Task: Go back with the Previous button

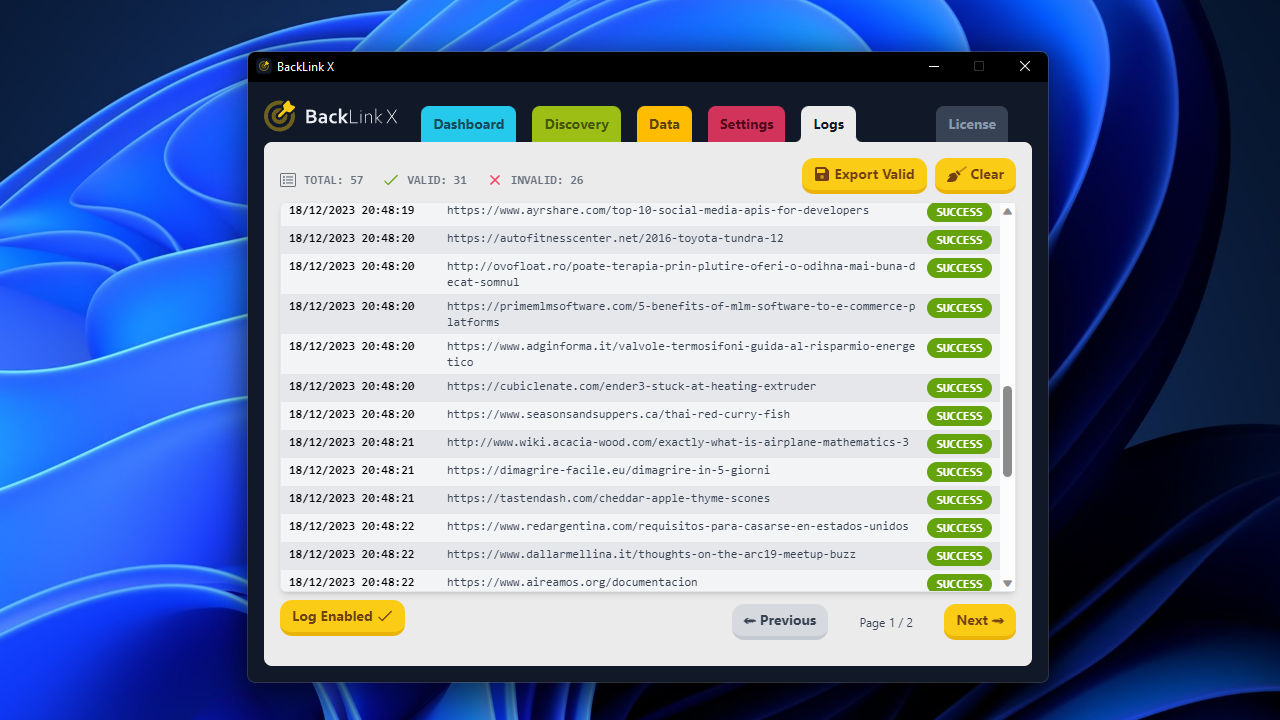Action: [x=779, y=621]
